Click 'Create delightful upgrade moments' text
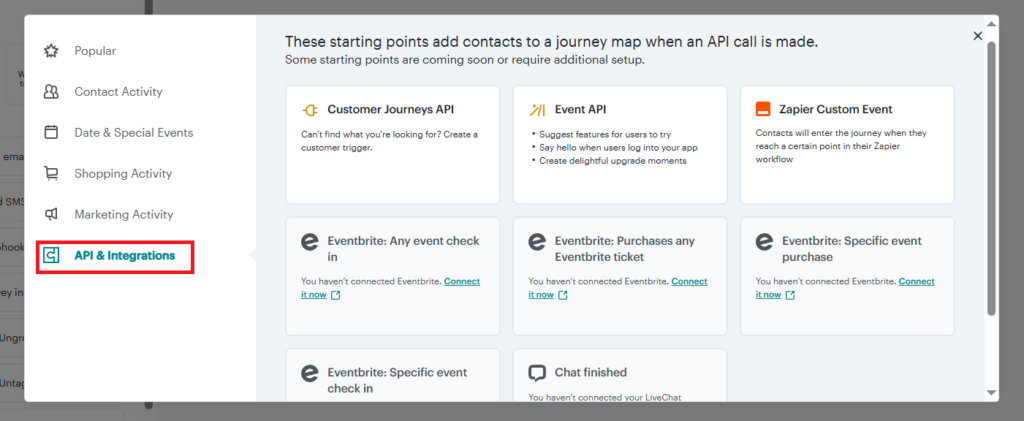This screenshot has width=1024, height=421. [x=613, y=161]
